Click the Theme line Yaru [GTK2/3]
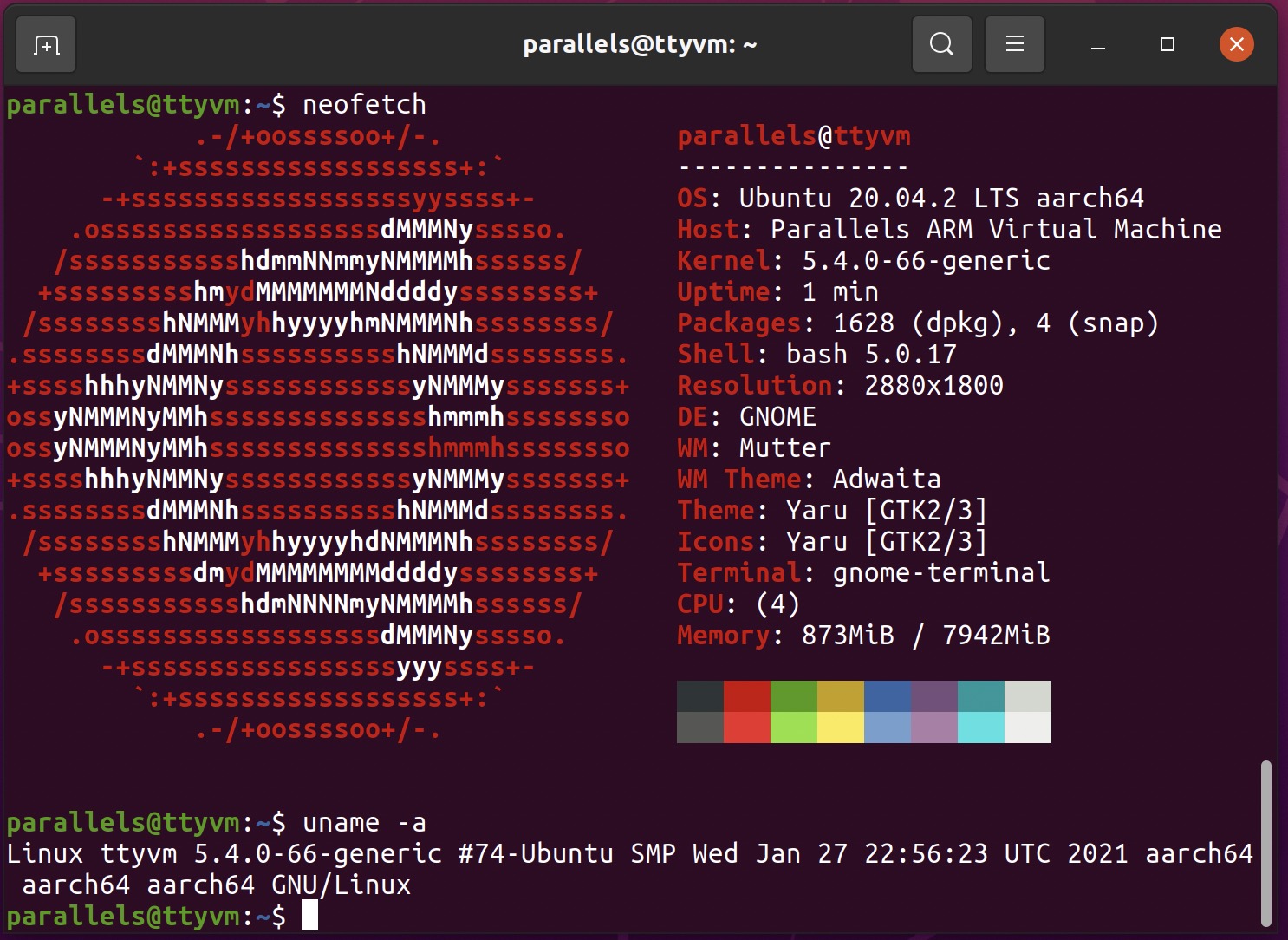 pos(832,511)
